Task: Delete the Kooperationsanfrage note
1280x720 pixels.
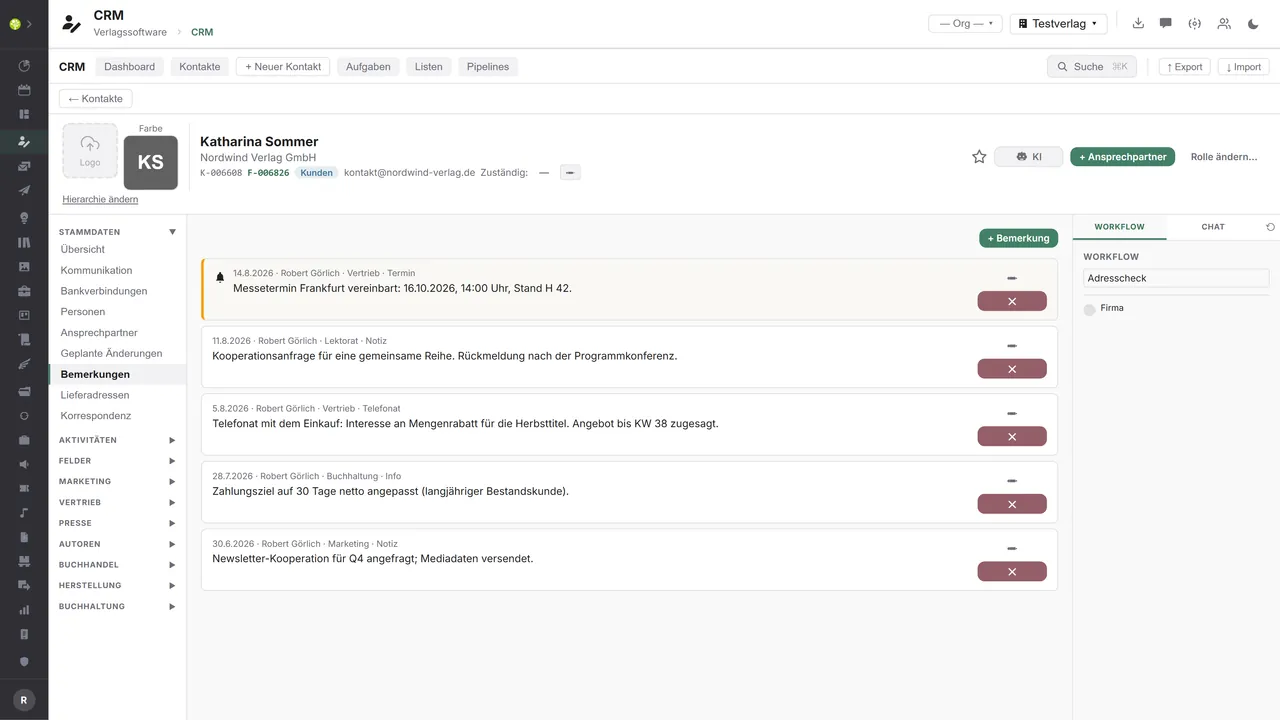Action: coord(1012,369)
